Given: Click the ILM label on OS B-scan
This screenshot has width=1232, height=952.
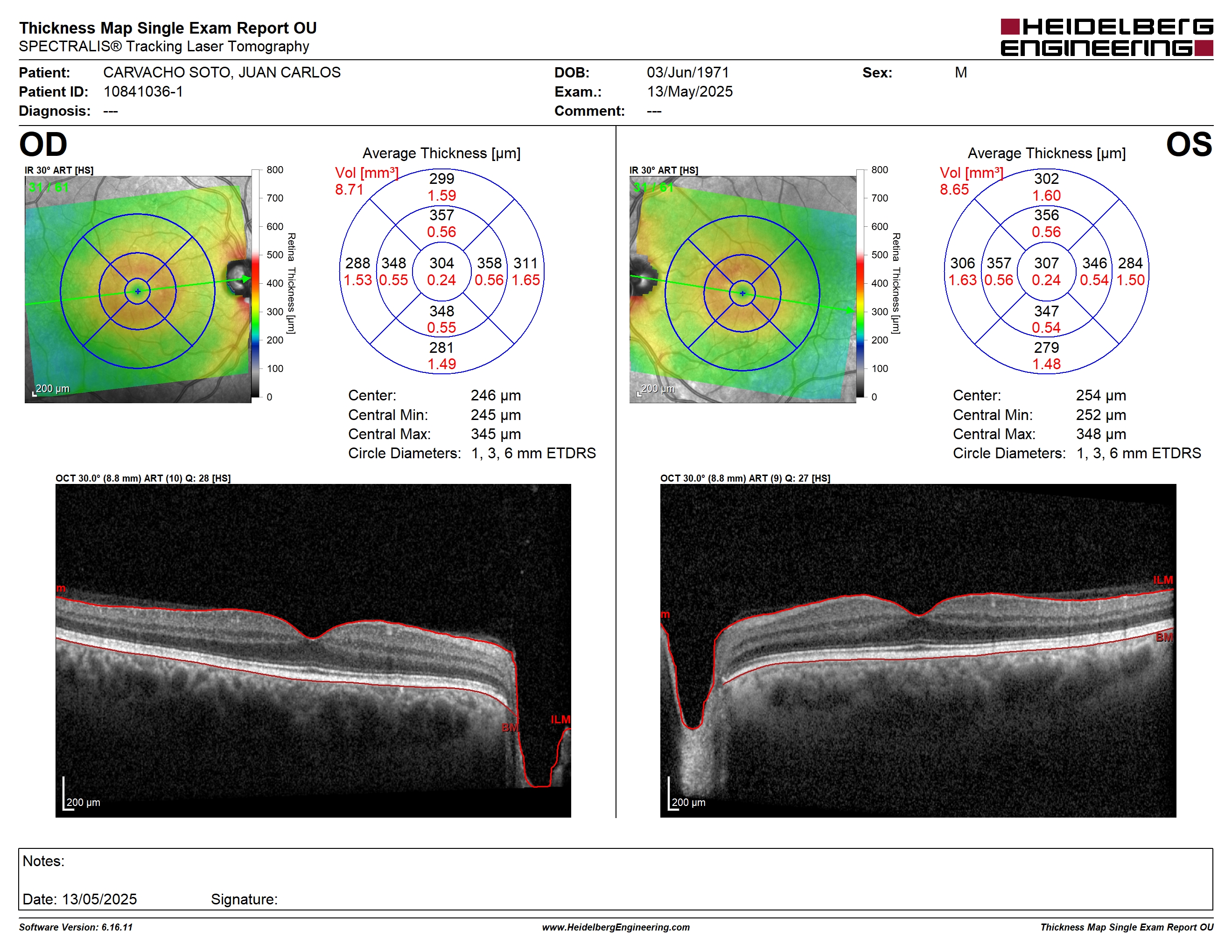Looking at the screenshot, I should (1163, 581).
